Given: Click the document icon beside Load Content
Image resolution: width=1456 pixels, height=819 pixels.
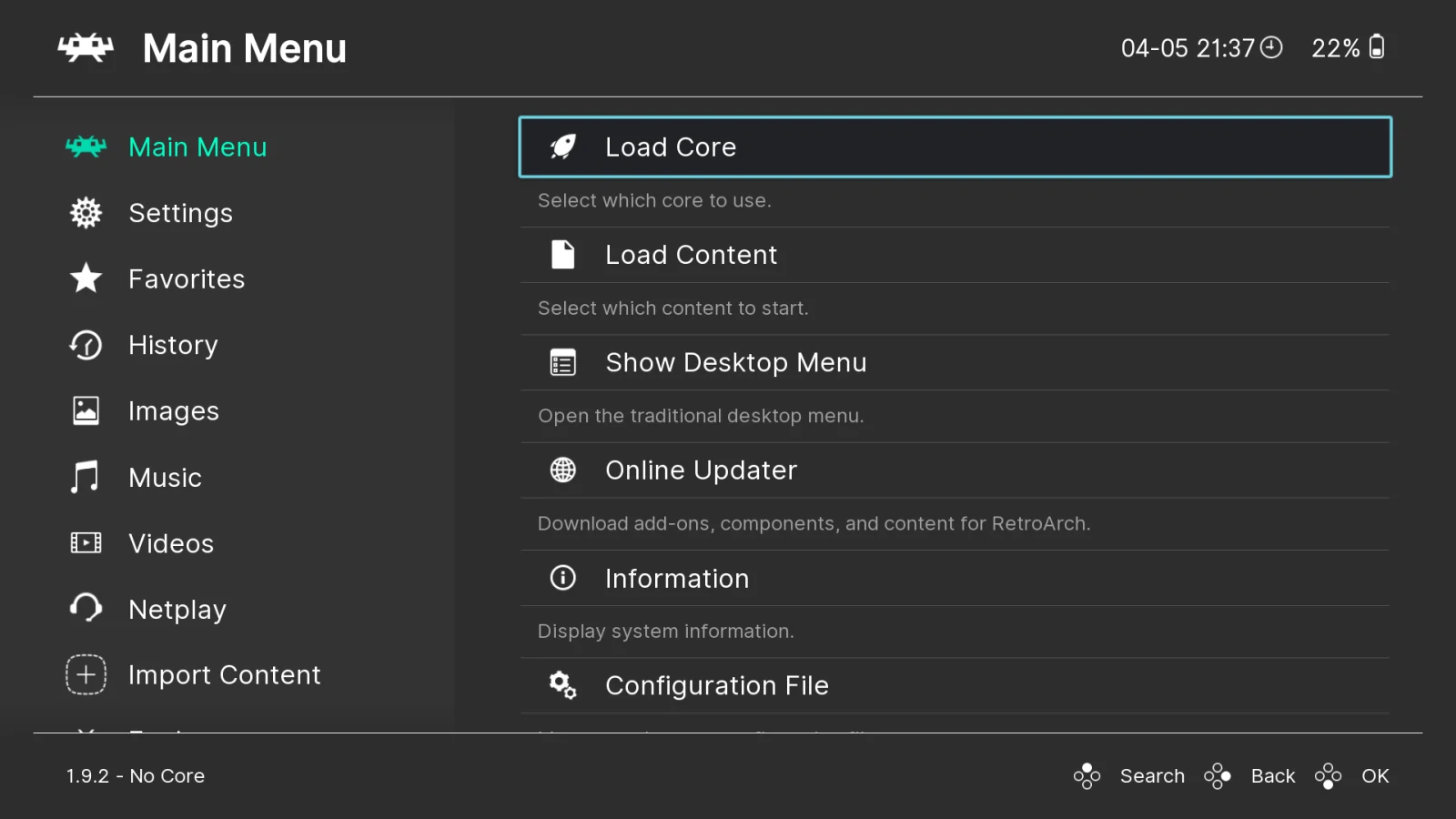Looking at the screenshot, I should point(562,254).
